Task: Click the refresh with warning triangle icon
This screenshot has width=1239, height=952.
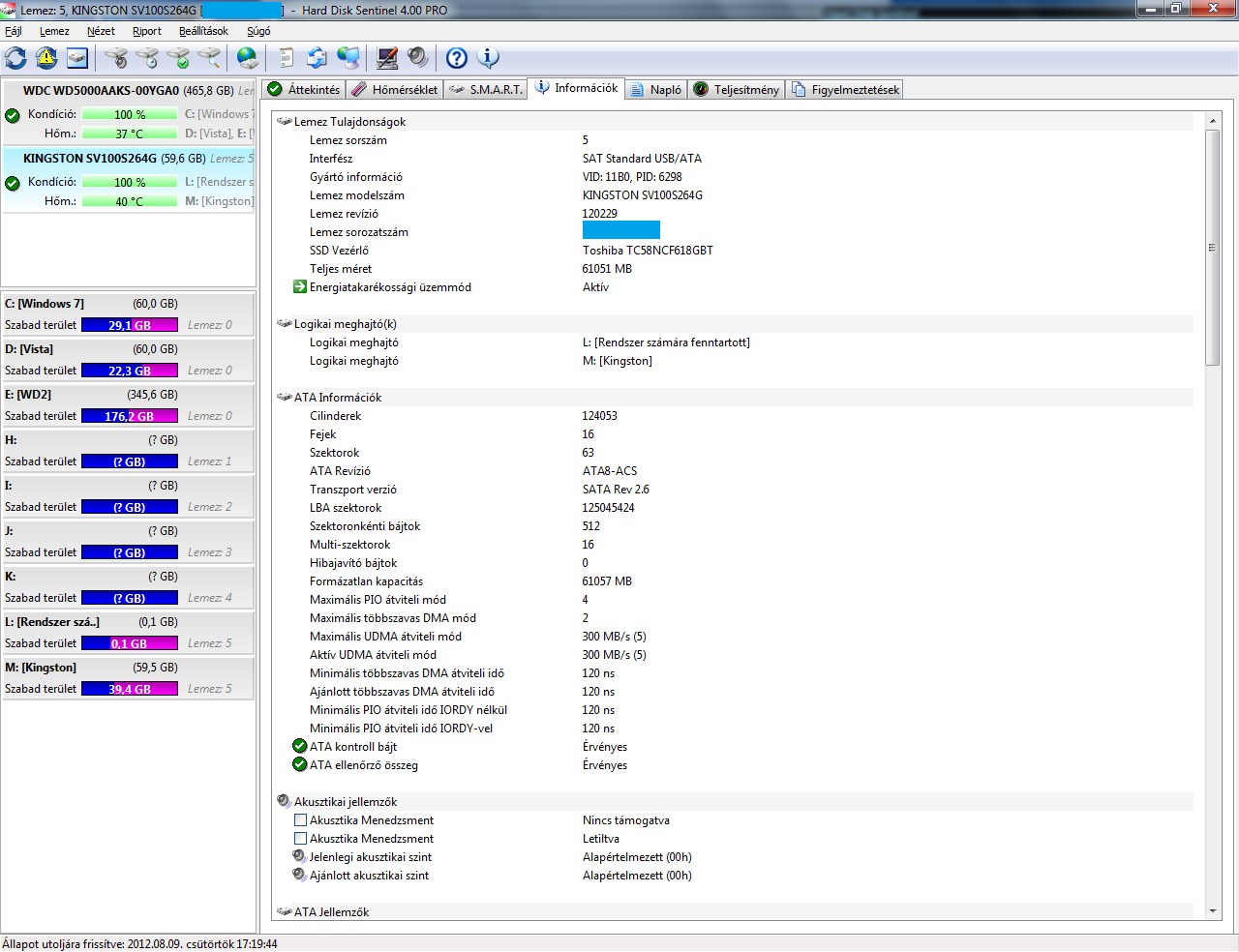Action: click(x=46, y=58)
